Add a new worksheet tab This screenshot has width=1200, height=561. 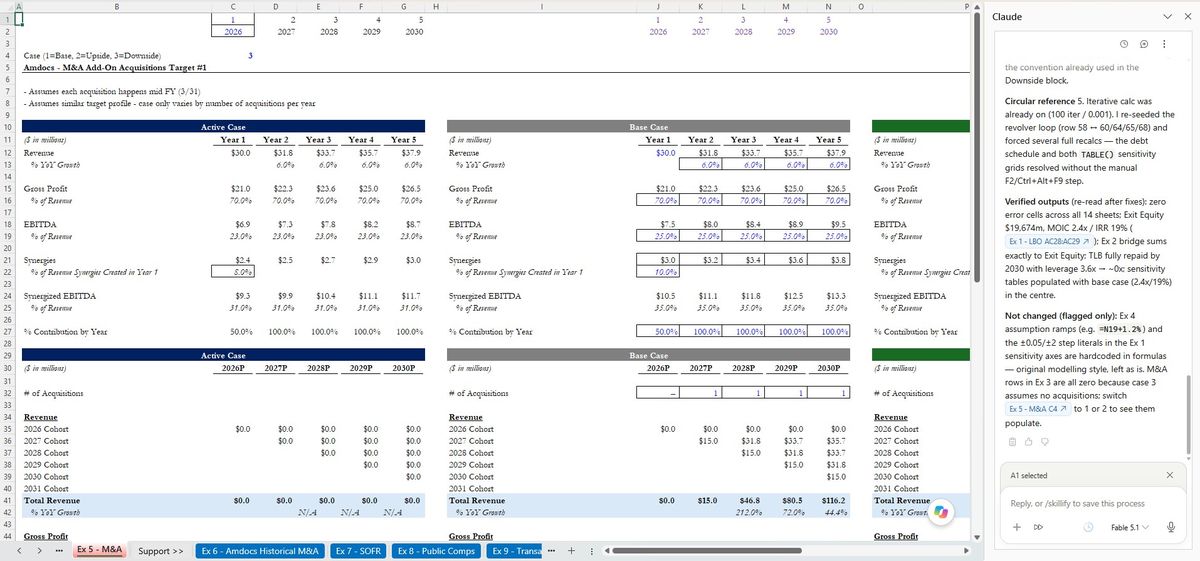click(571, 551)
